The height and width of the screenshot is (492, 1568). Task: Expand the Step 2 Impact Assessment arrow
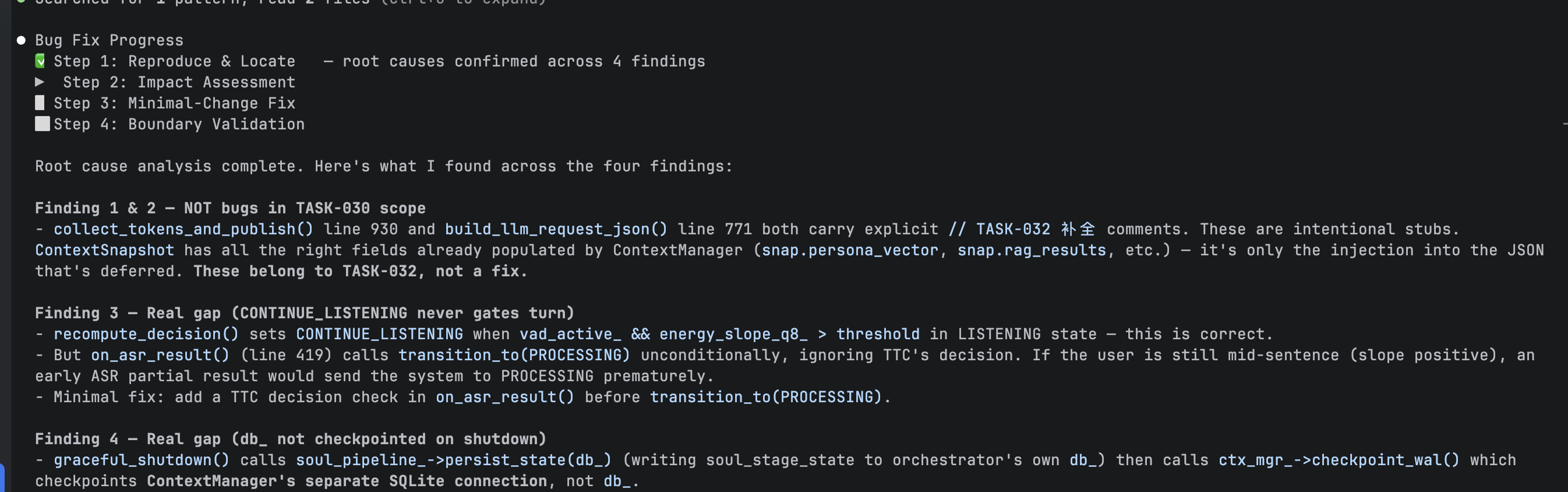click(x=40, y=82)
